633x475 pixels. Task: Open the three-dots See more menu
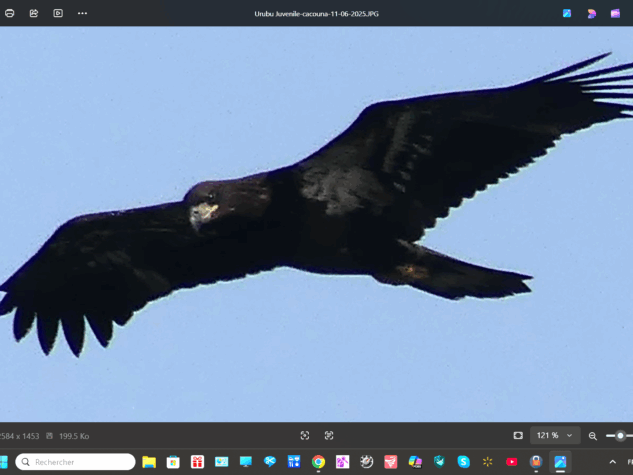point(82,13)
